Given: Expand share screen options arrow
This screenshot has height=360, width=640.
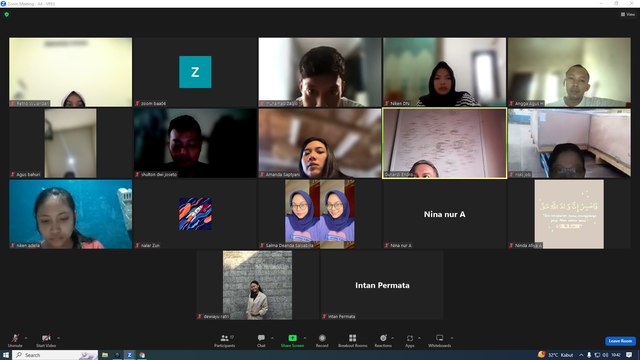Looking at the screenshot, I should coord(304,338).
